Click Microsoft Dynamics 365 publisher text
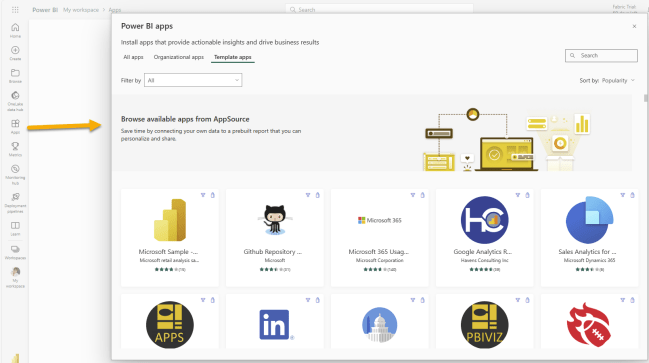Image resolution: width=649 pixels, height=363 pixels. tap(589, 260)
